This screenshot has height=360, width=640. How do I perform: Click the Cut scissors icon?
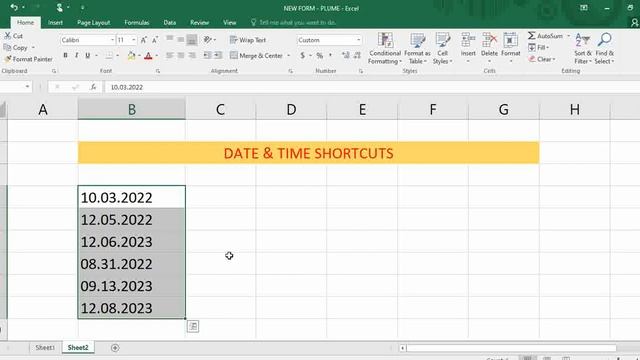[7, 36]
